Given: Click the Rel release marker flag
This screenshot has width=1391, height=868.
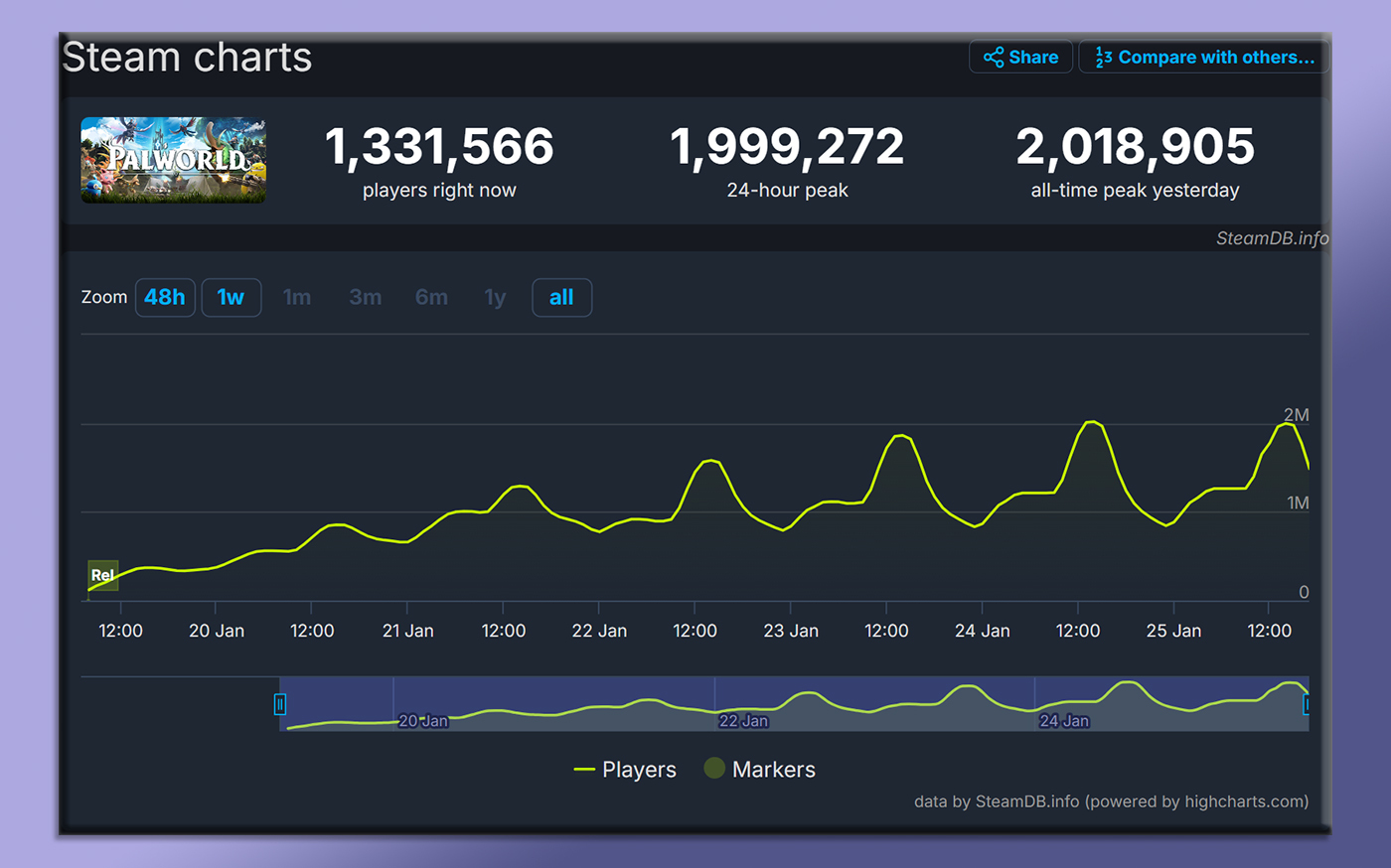Looking at the screenshot, I should 102,575.
